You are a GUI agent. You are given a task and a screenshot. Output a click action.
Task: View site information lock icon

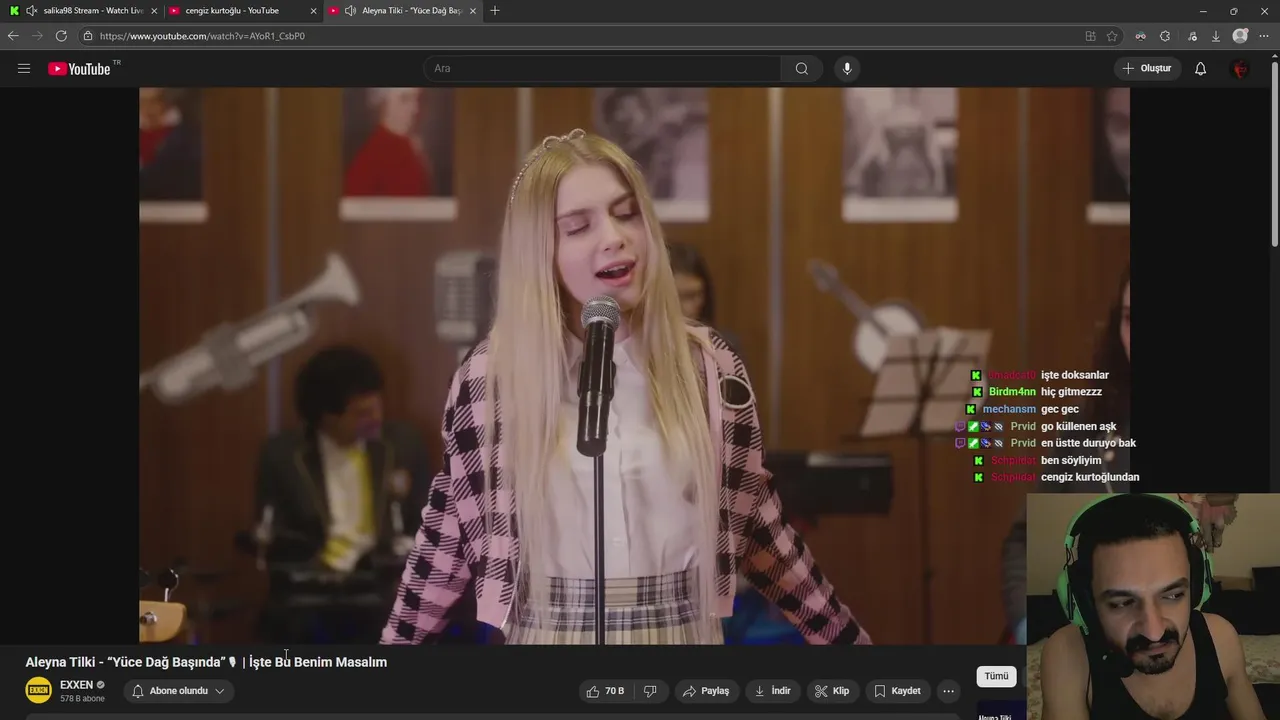(x=88, y=36)
